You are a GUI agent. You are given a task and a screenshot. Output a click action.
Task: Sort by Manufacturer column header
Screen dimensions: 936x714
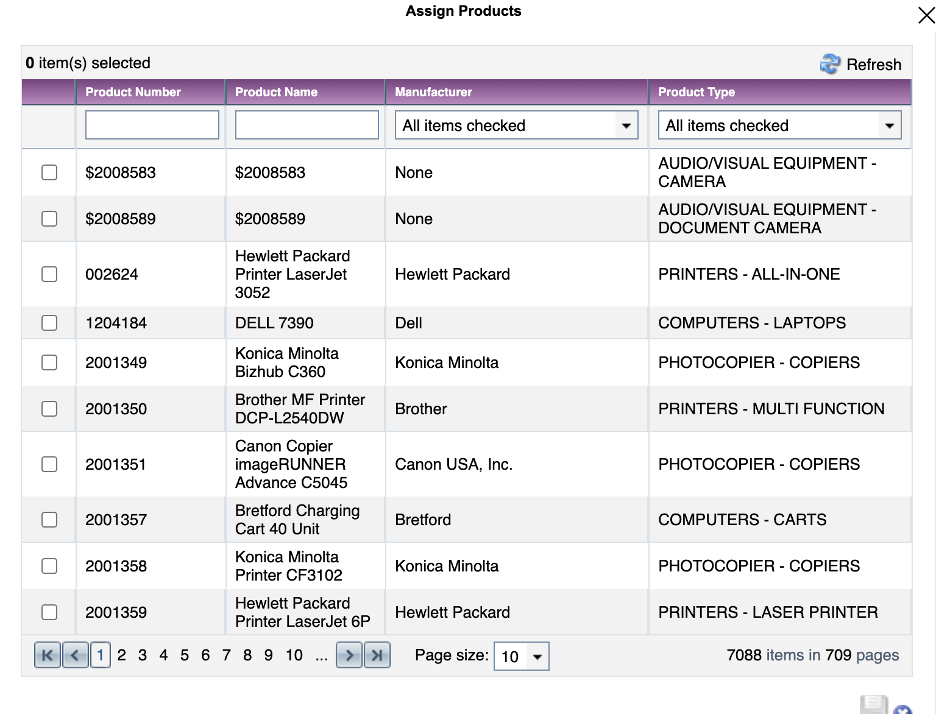click(x=433, y=92)
